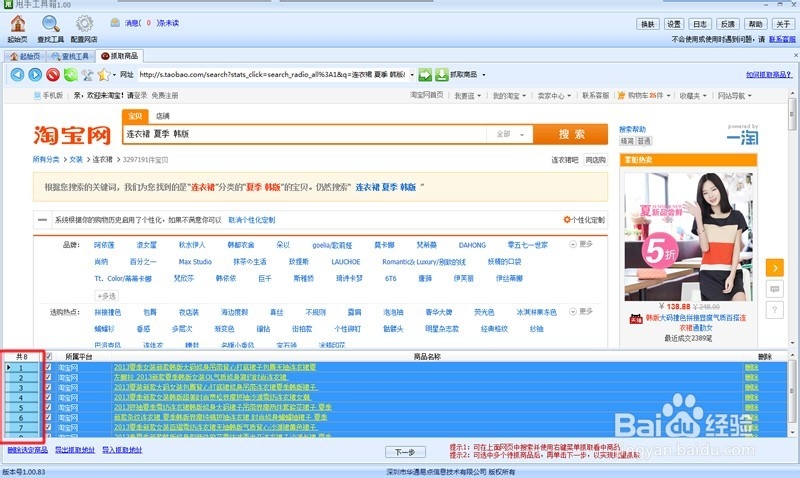
Task: Open the 起始页 home toolbar icon
Action: click(x=18, y=24)
